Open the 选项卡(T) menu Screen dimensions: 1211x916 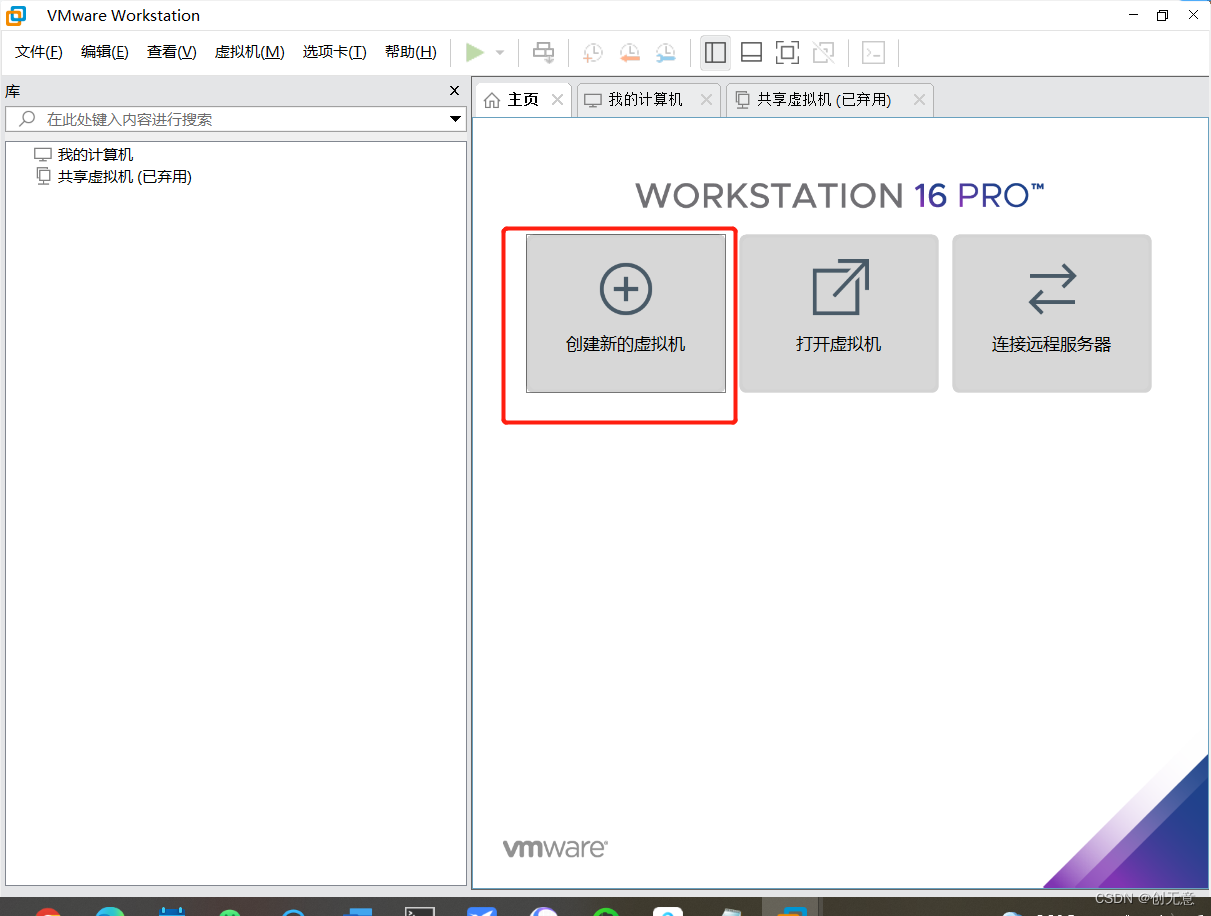point(335,52)
